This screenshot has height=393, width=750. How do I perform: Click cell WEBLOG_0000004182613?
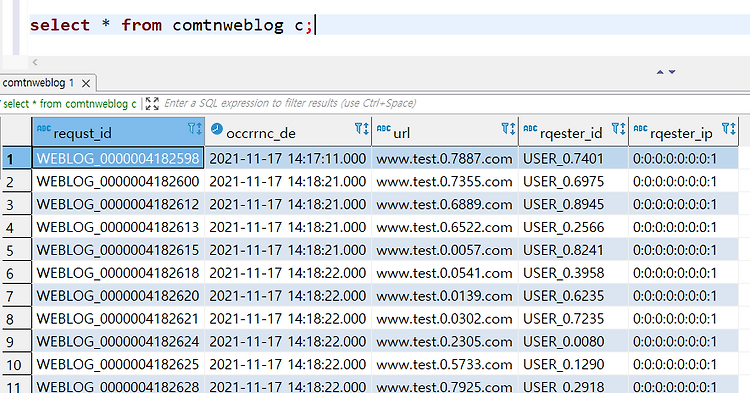118,227
